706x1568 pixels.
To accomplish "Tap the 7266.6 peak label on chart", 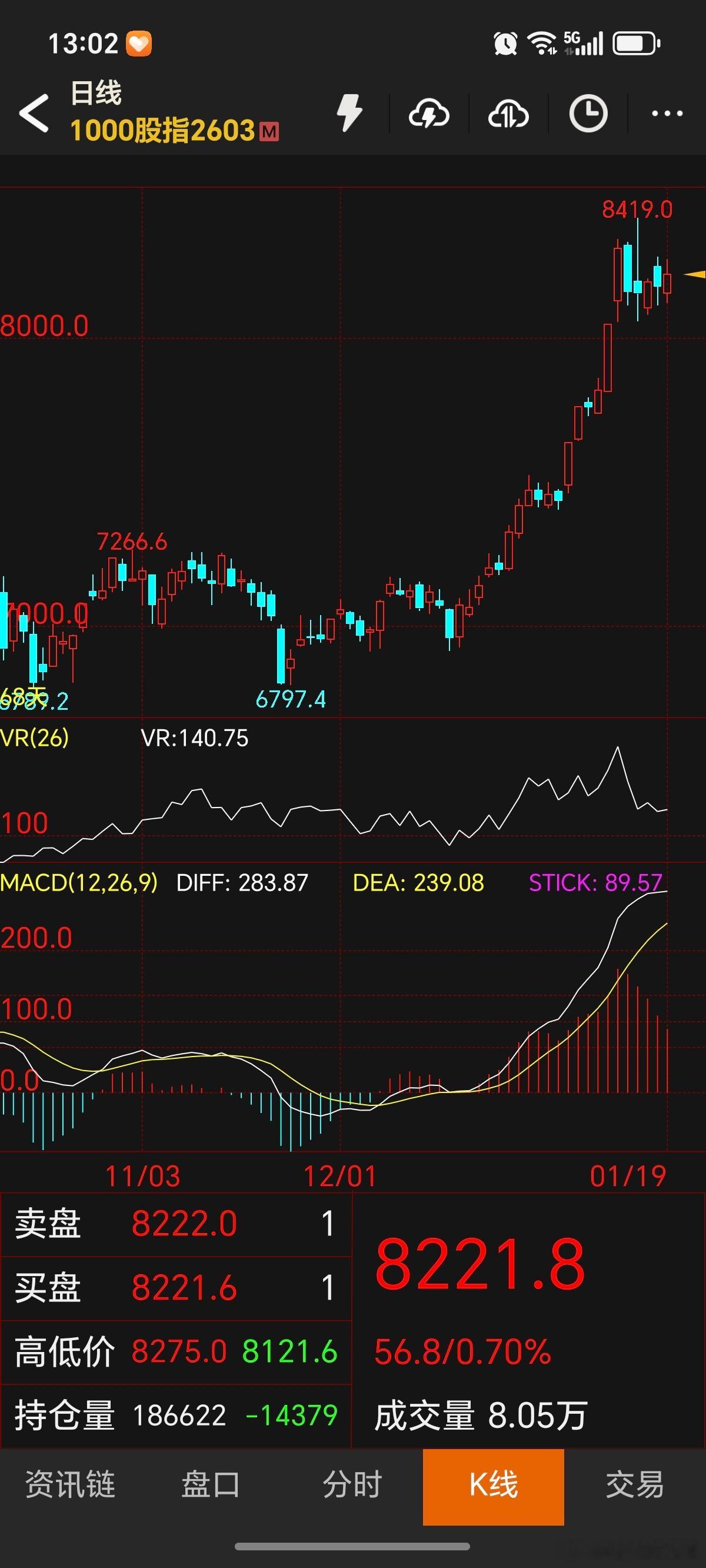I will [x=132, y=541].
